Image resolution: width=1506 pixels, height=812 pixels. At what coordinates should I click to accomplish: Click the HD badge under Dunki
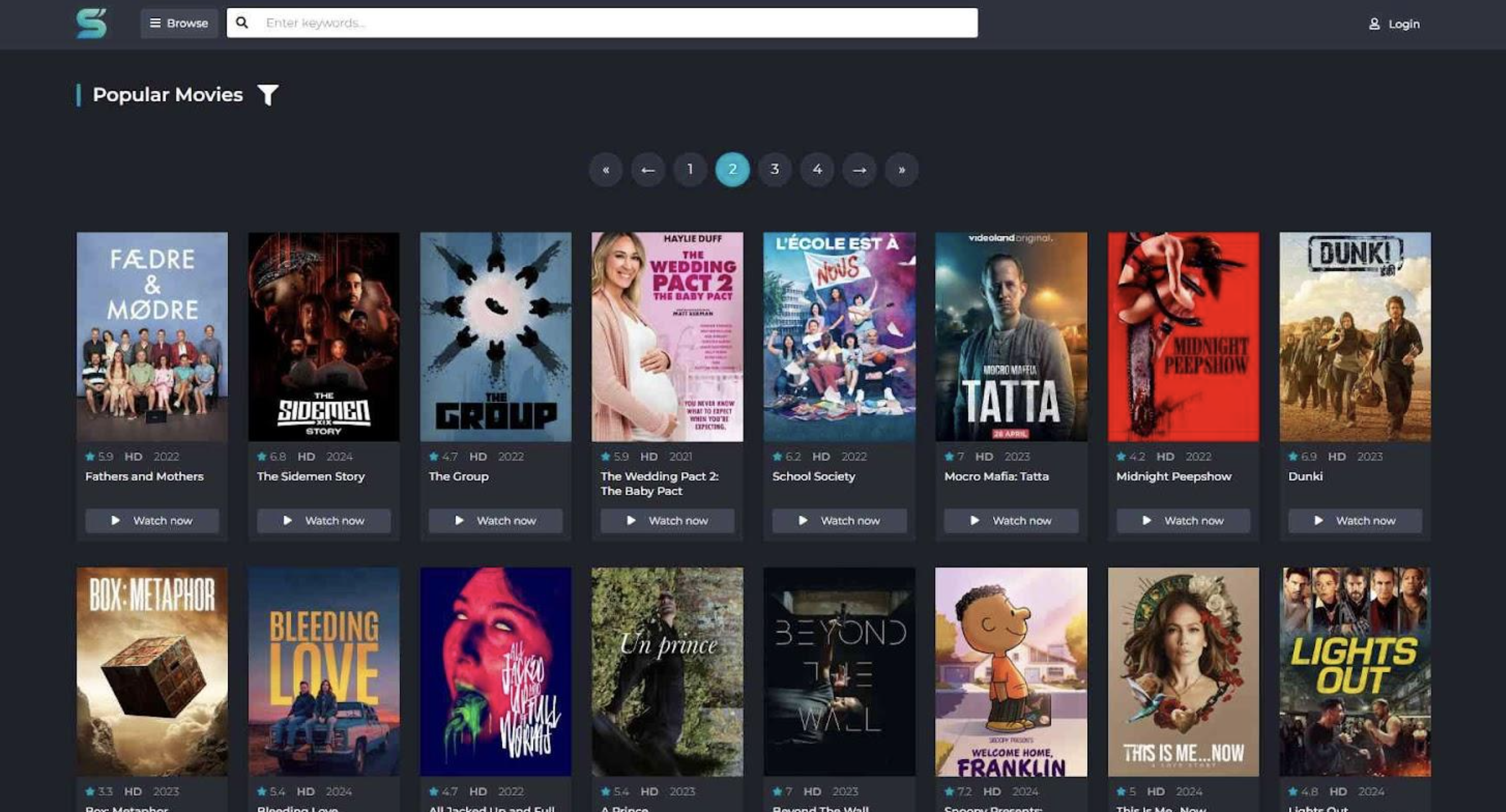pyautogui.click(x=1337, y=456)
